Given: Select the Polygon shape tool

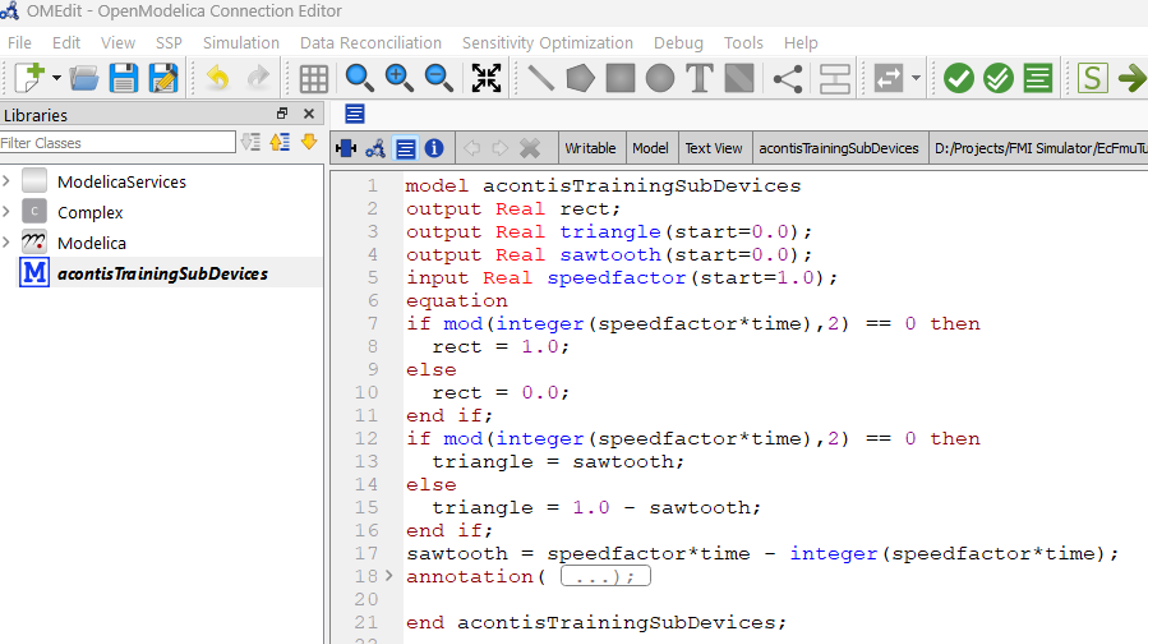Looking at the screenshot, I should point(580,78).
